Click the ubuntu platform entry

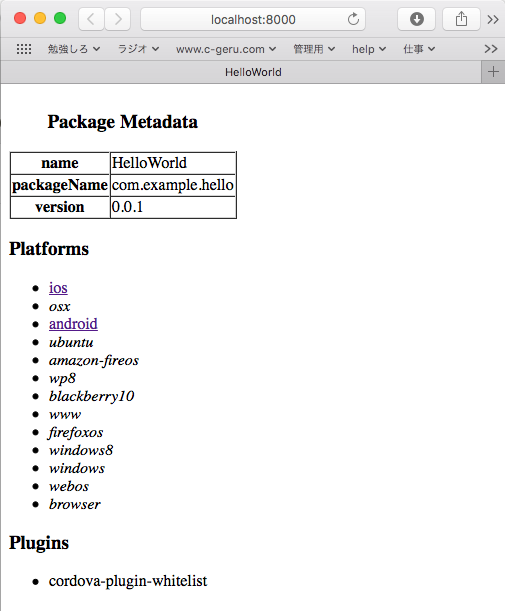point(71,342)
